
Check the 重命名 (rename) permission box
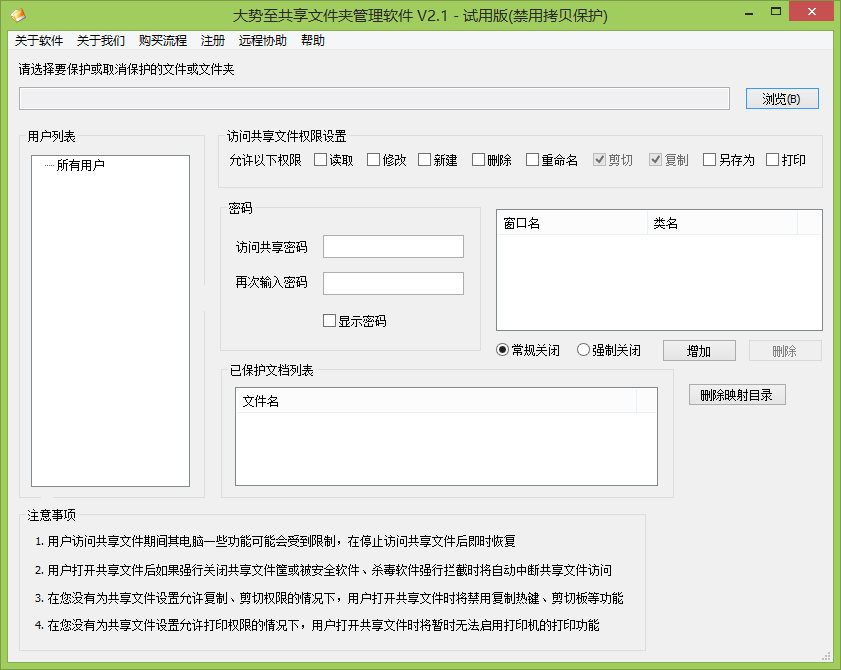coord(532,159)
